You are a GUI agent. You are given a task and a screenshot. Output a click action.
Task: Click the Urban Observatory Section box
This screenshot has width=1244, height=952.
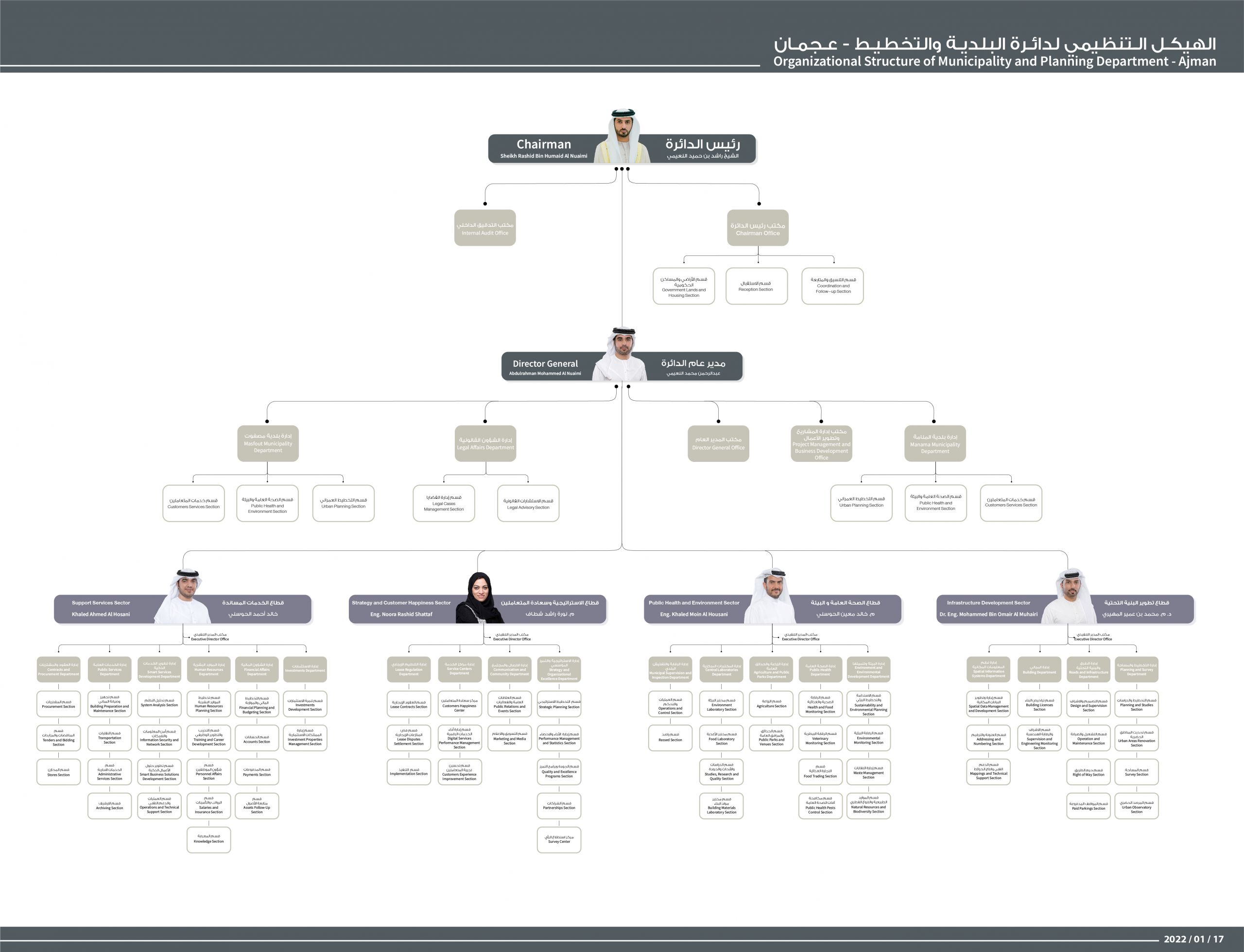point(1136,806)
